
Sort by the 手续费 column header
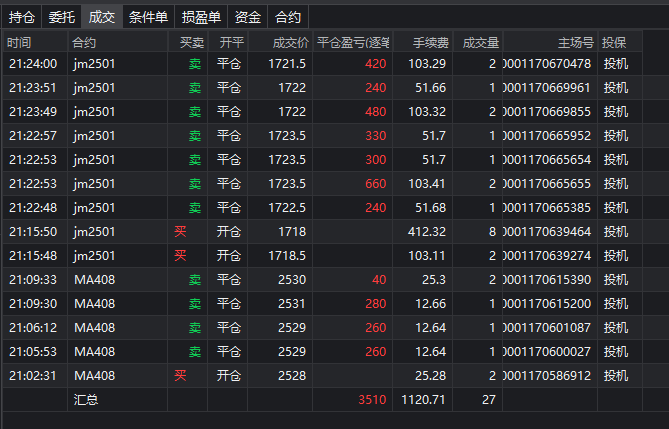(425, 43)
